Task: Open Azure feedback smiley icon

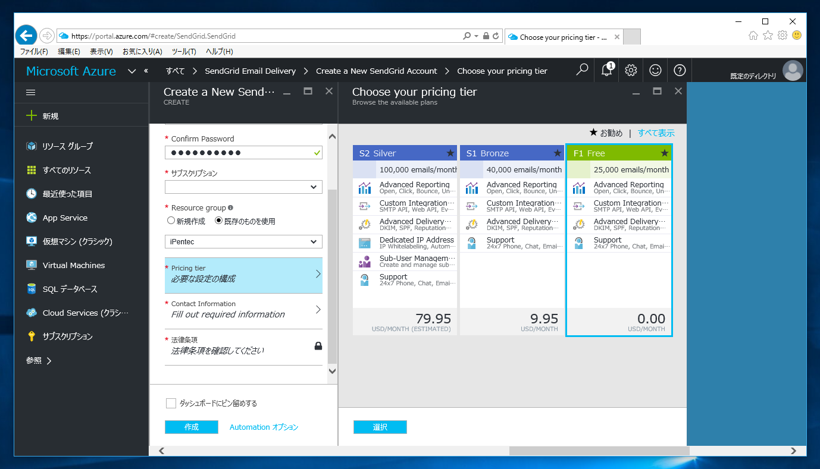Action: [655, 70]
